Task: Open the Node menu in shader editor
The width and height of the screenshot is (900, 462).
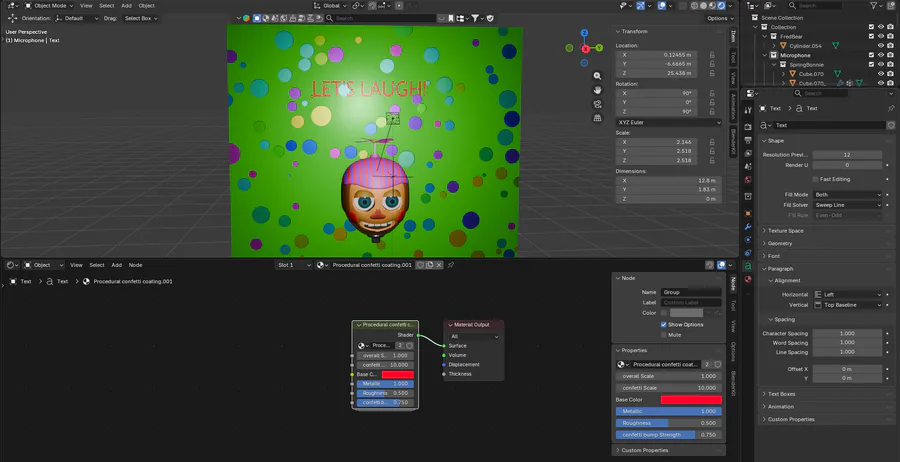Action: (x=135, y=265)
